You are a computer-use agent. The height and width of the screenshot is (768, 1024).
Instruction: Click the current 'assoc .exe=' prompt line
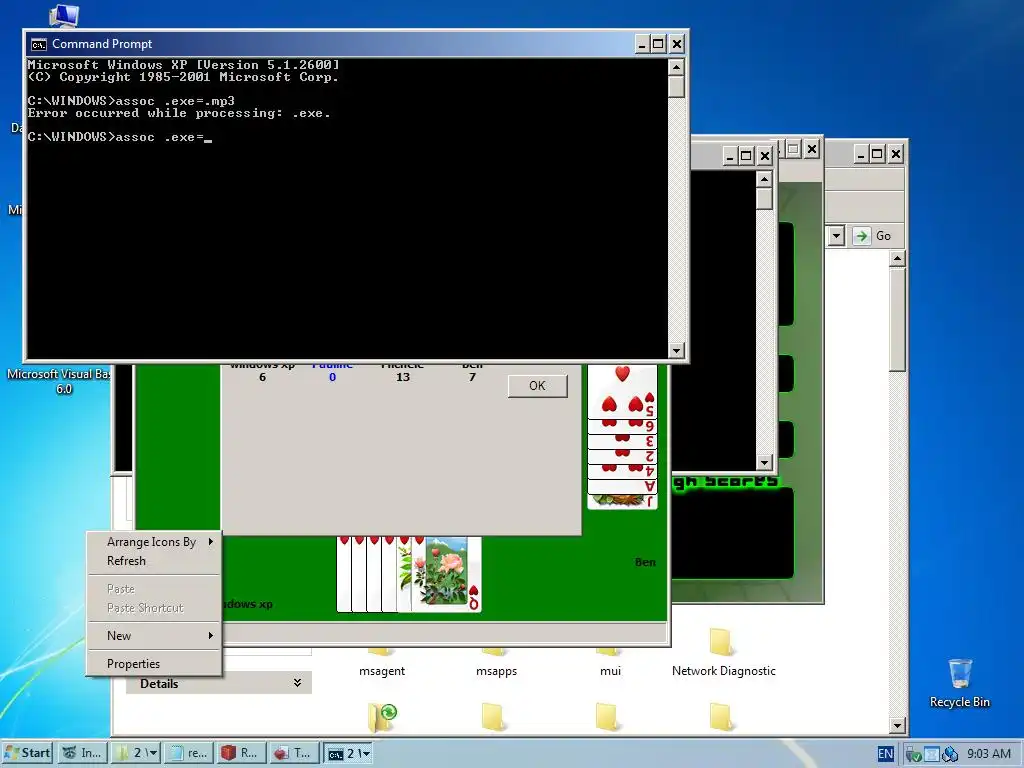click(x=120, y=137)
